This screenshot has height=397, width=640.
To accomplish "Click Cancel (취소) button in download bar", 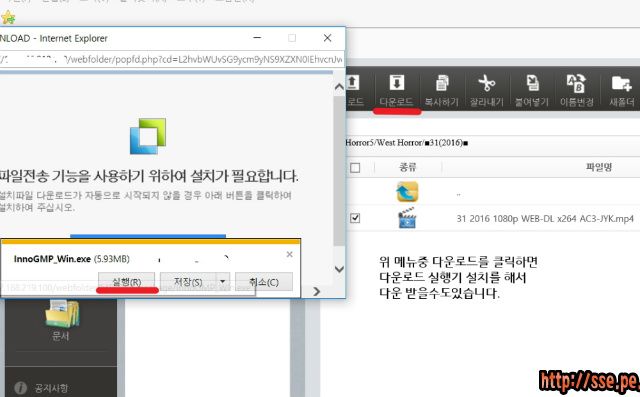I will (x=264, y=282).
